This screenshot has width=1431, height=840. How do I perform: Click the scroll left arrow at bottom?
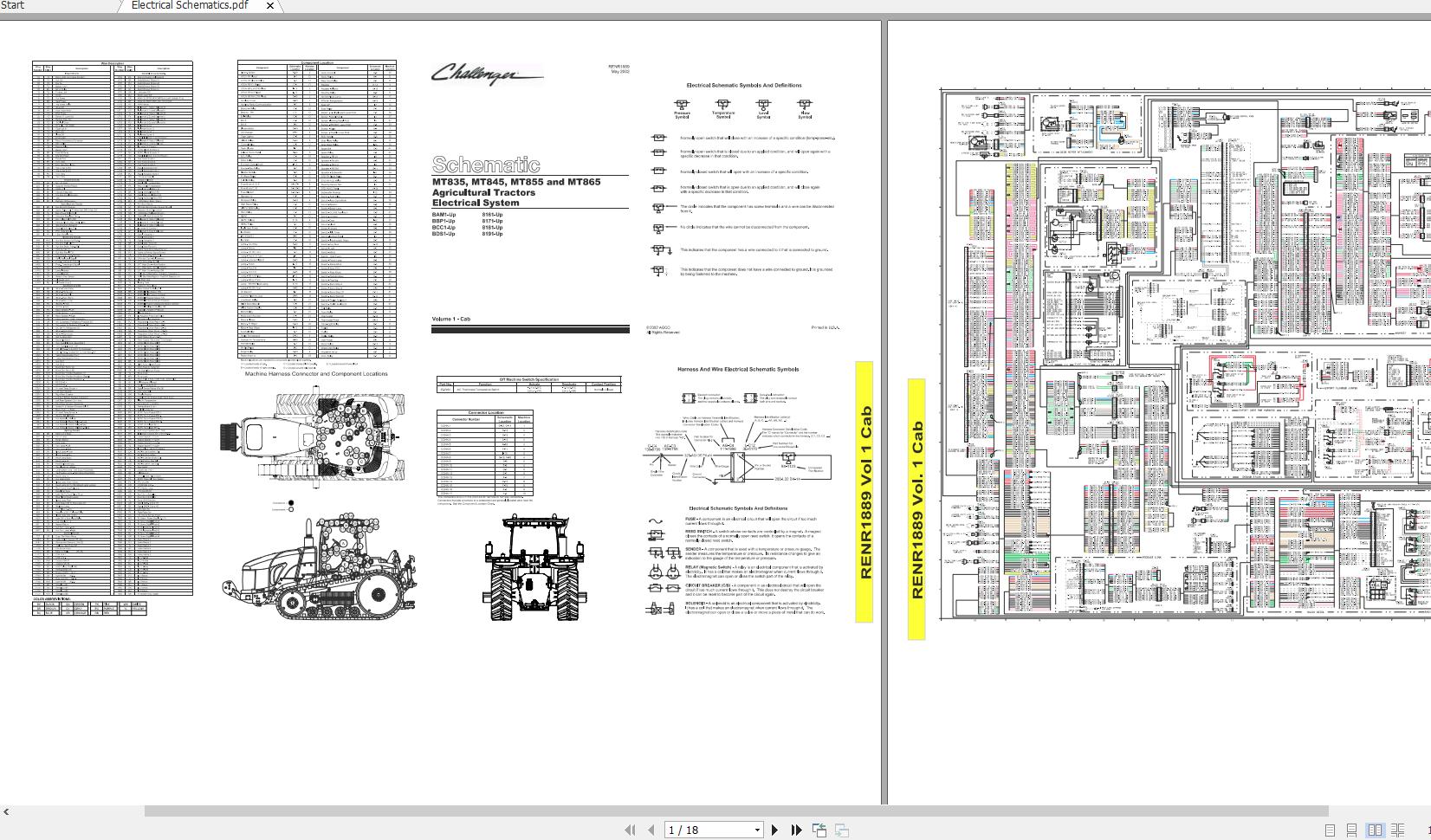pyautogui.click(x=6, y=811)
